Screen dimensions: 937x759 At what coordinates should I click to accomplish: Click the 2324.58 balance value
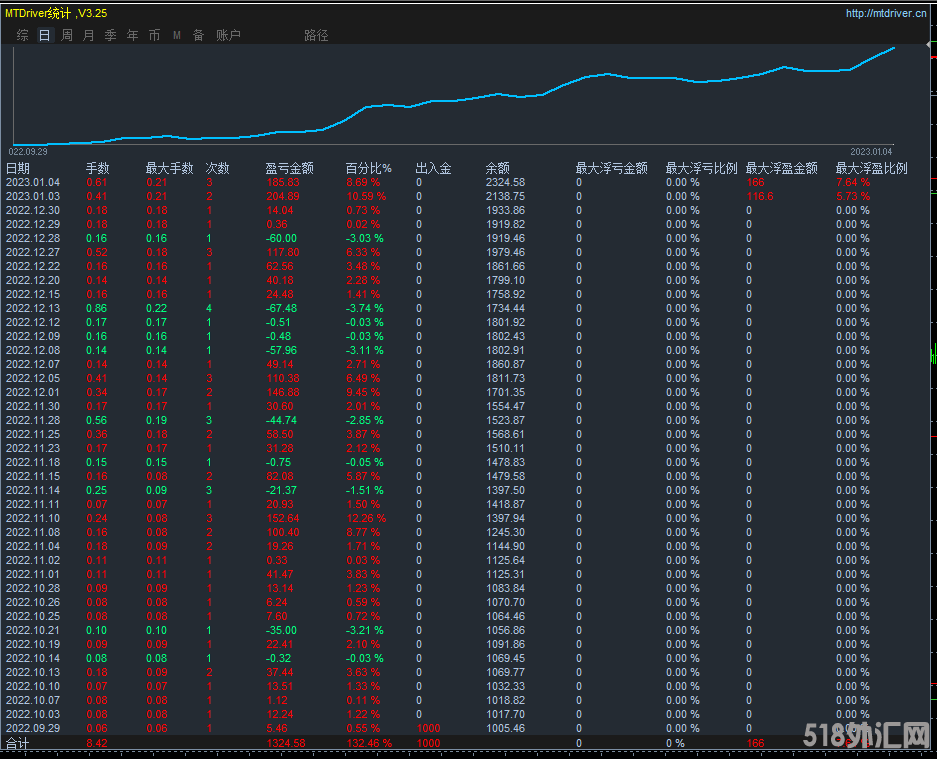coord(506,182)
